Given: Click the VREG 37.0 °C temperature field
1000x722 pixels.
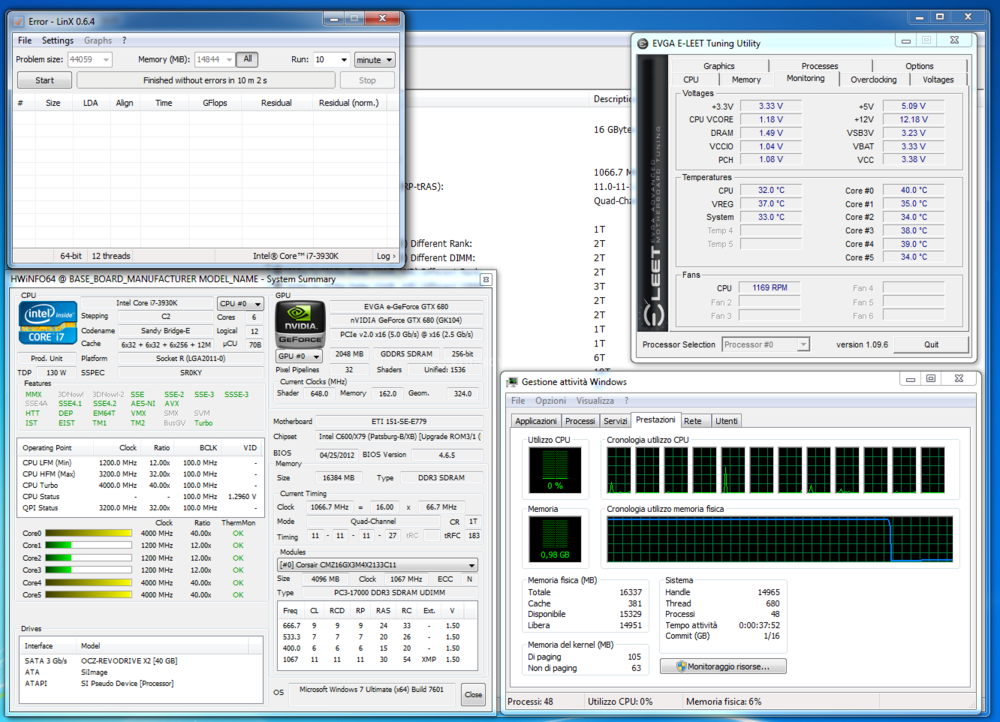Looking at the screenshot, I should pos(770,203).
